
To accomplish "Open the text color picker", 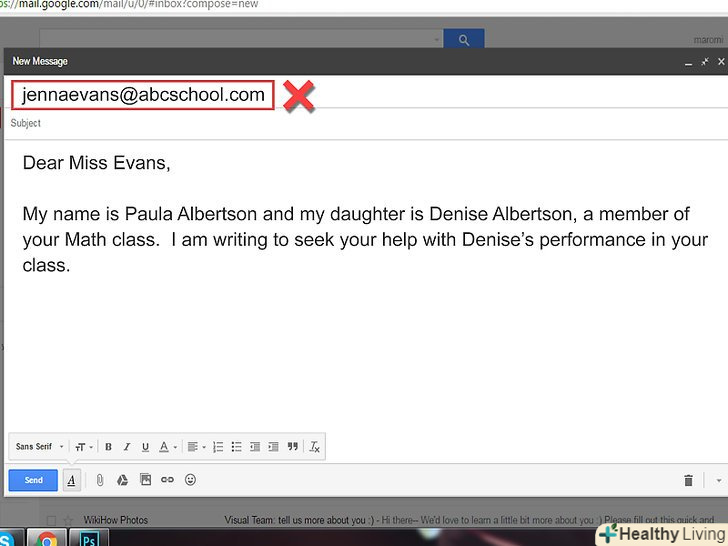I will [x=167, y=447].
